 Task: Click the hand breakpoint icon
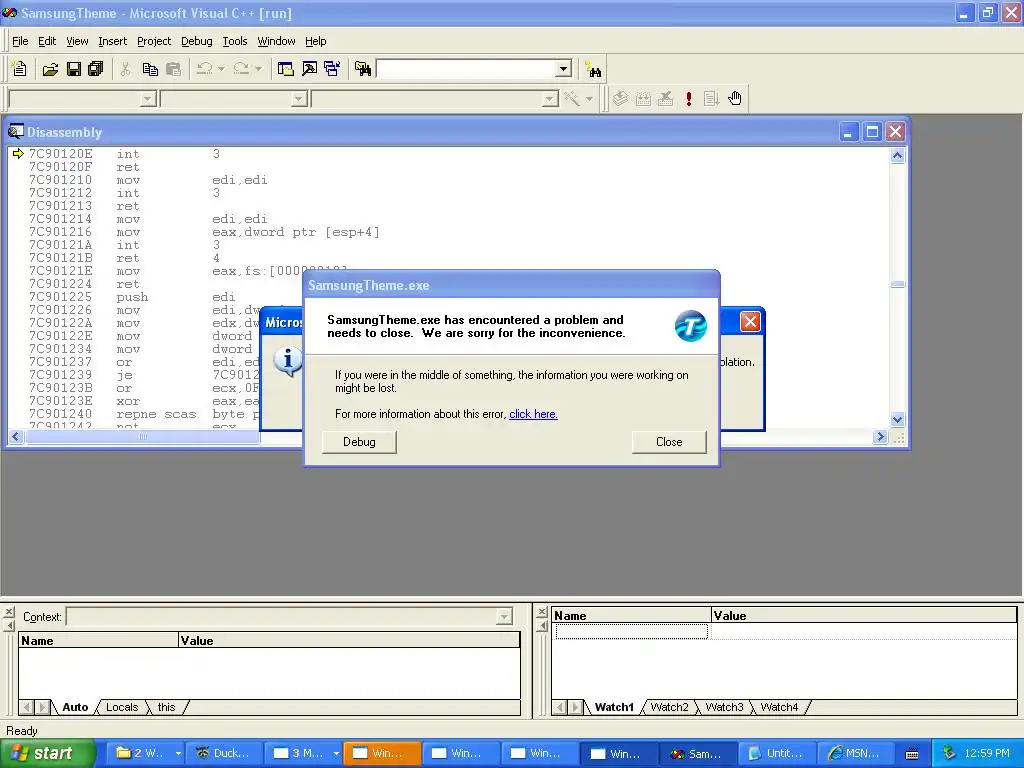[x=735, y=99]
